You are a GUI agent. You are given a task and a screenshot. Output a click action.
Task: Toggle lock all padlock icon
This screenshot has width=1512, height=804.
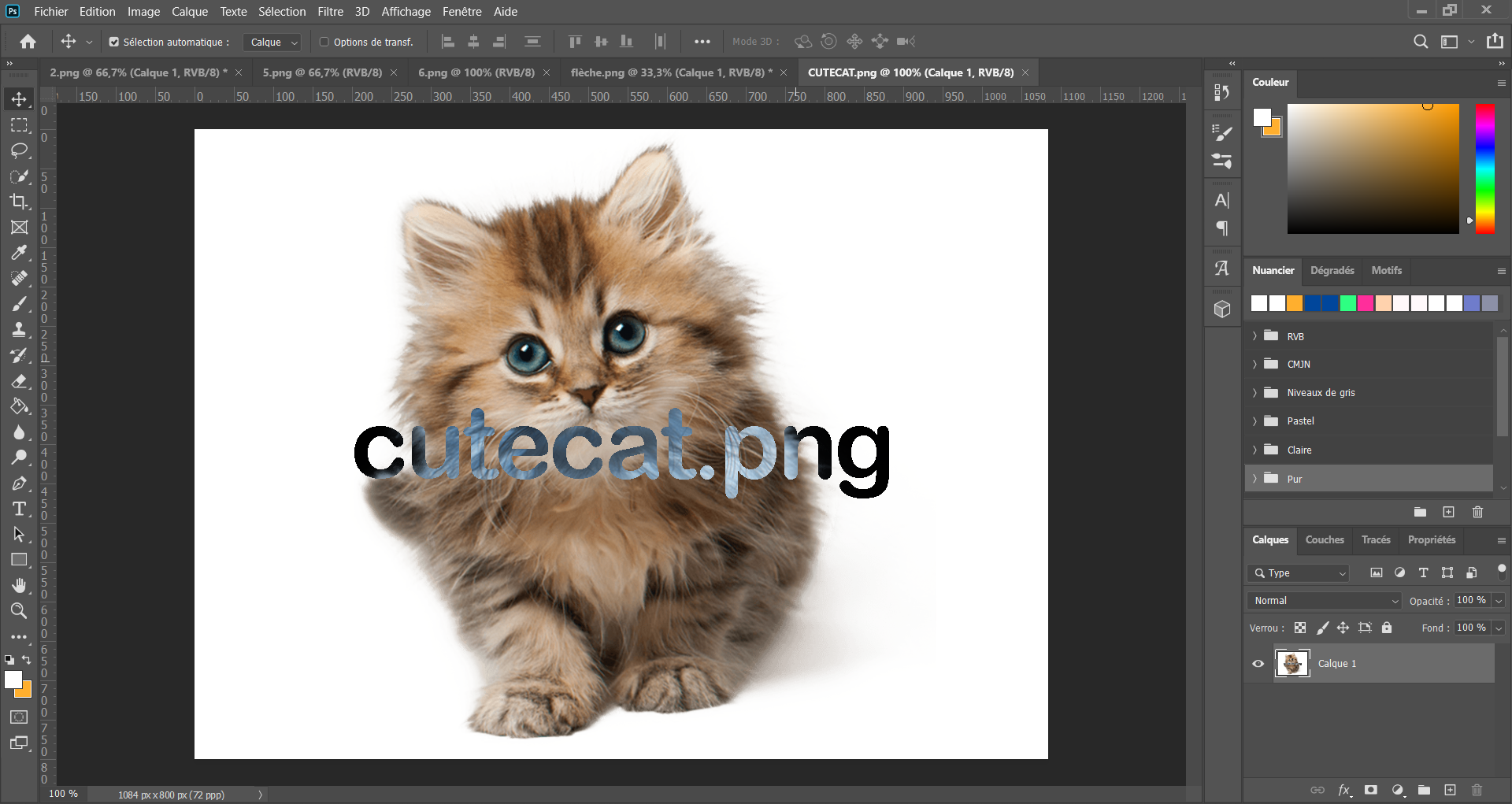(1387, 628)
